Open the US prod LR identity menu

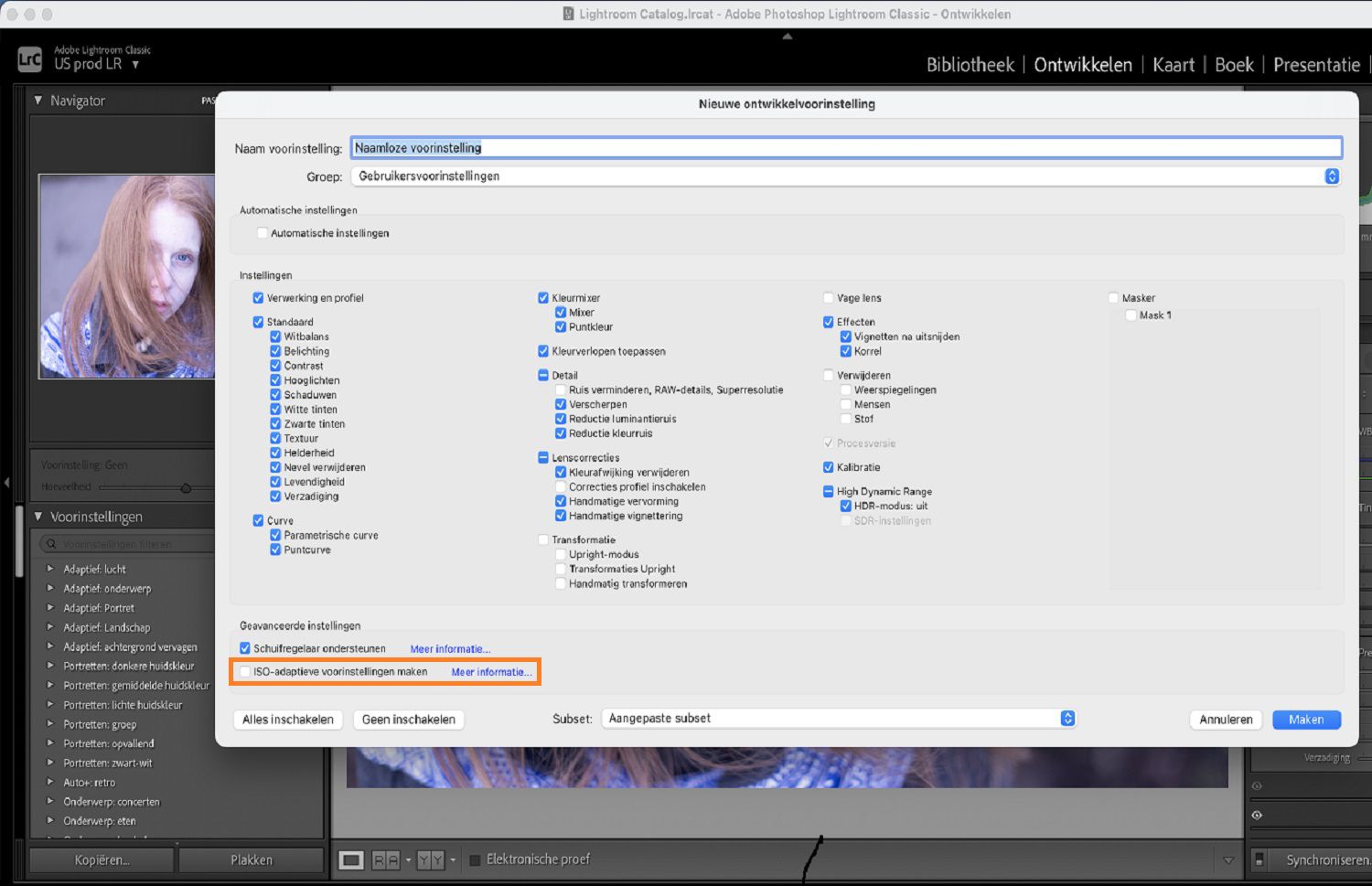pyautogui.click(x=96, y=64)
